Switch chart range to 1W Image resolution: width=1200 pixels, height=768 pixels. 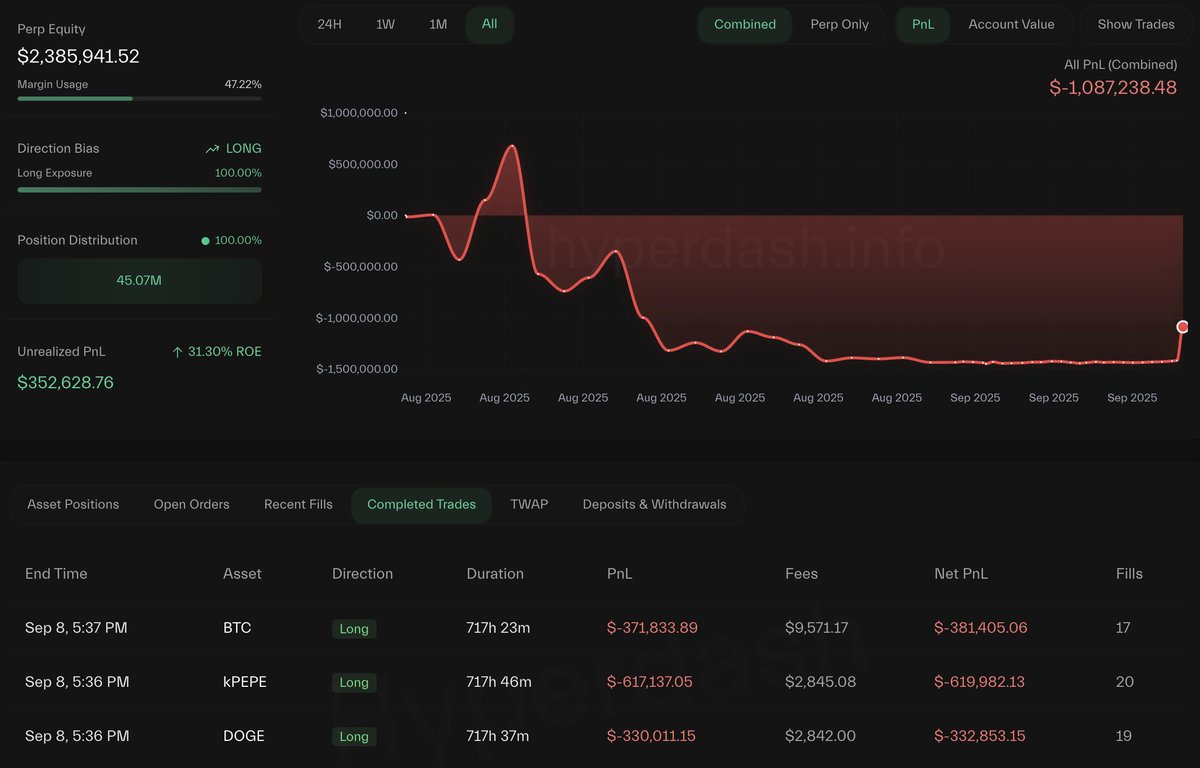point(385,24)
